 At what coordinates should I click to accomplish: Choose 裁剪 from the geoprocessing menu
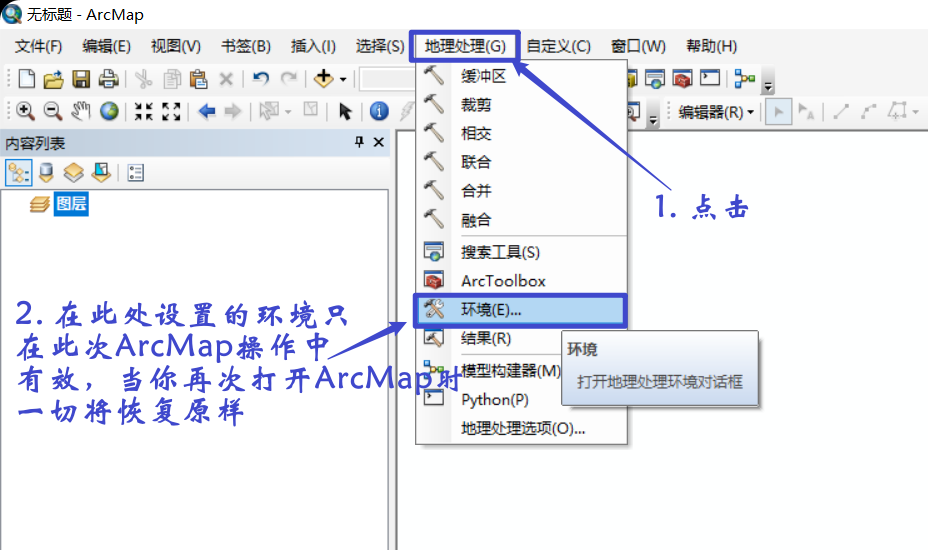click(x=521, y=105)
